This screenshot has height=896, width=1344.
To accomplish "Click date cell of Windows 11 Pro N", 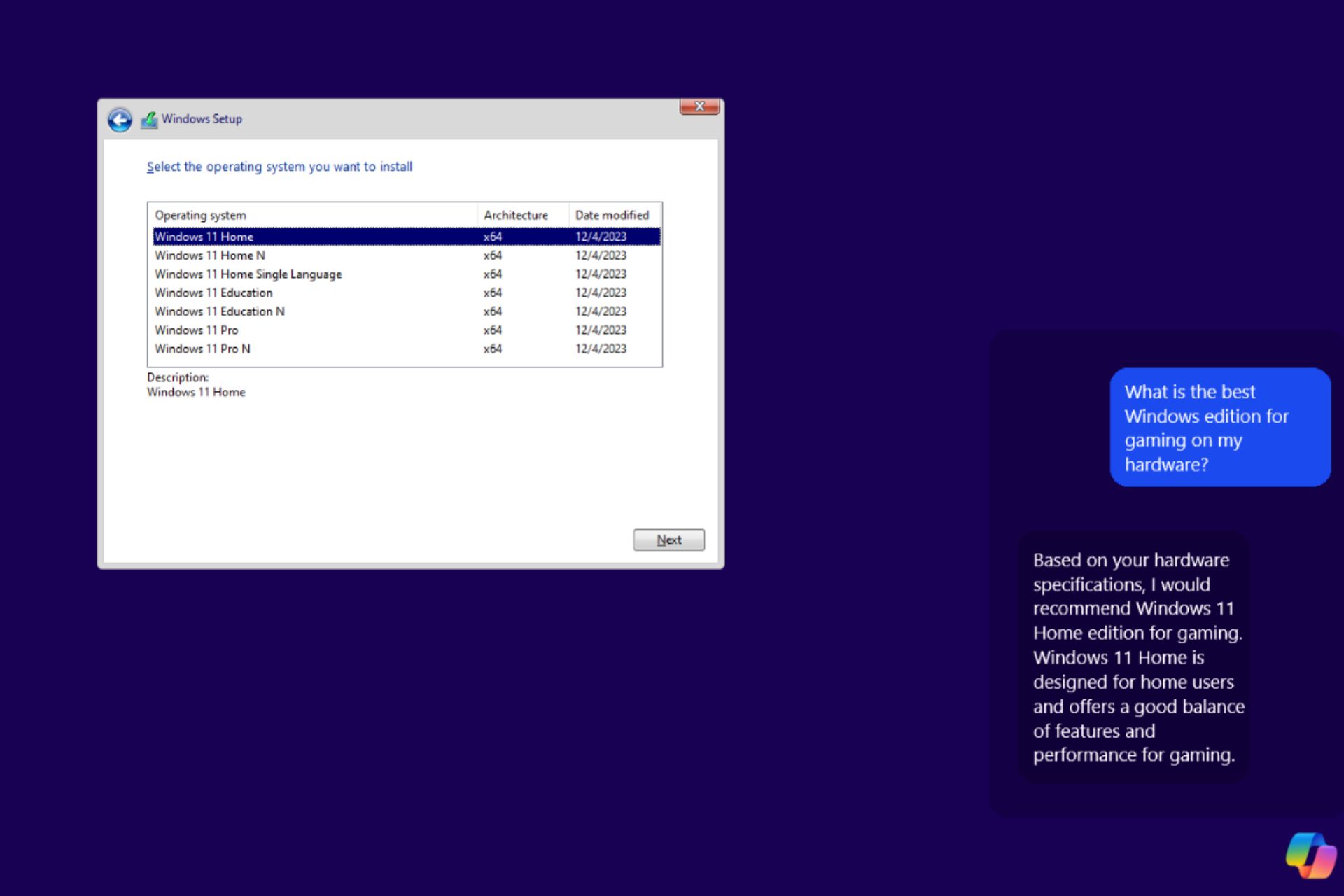I will (x=601, y=349).
